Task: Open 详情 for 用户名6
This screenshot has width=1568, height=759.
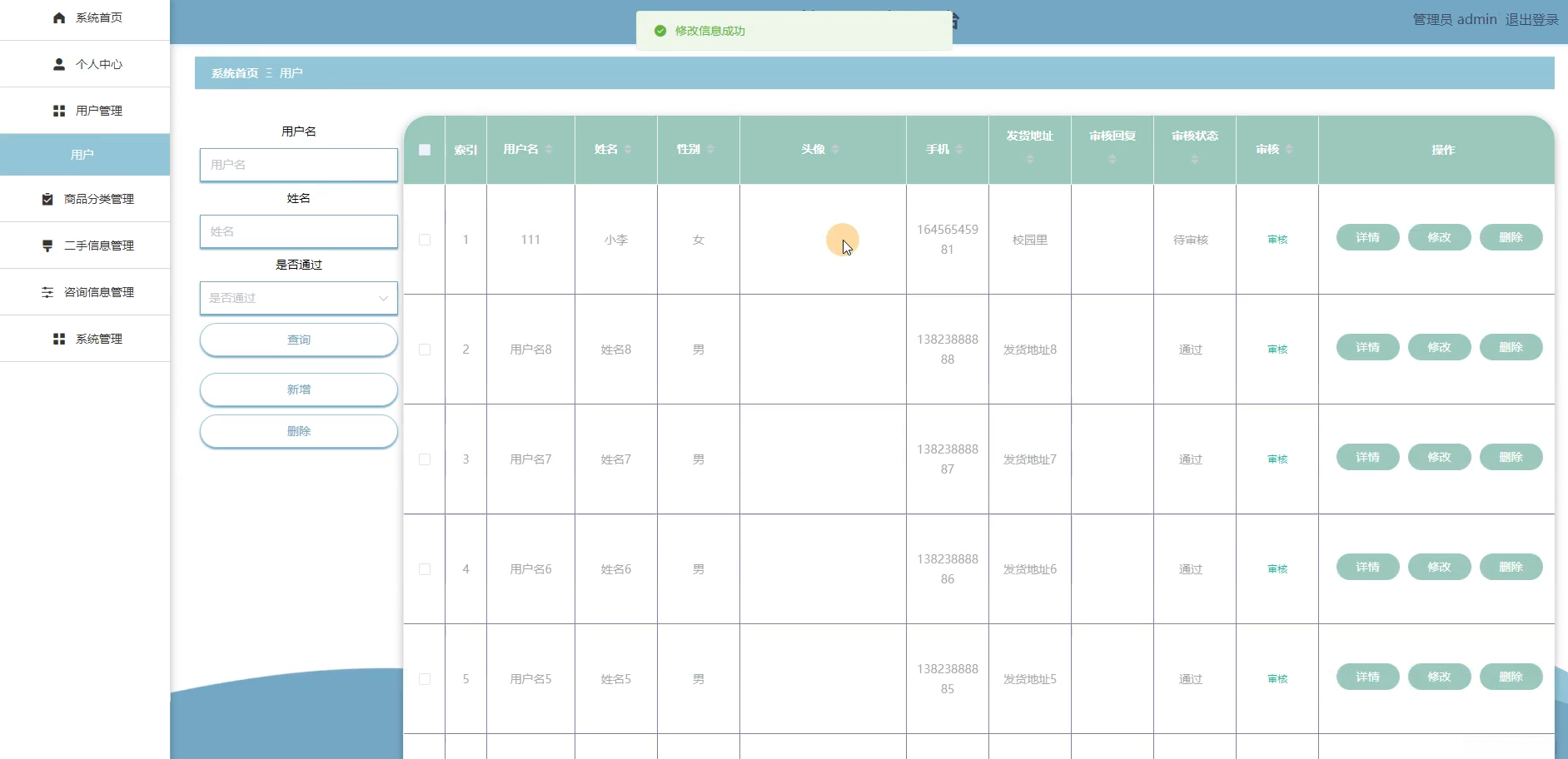Action: (1368, 567)
